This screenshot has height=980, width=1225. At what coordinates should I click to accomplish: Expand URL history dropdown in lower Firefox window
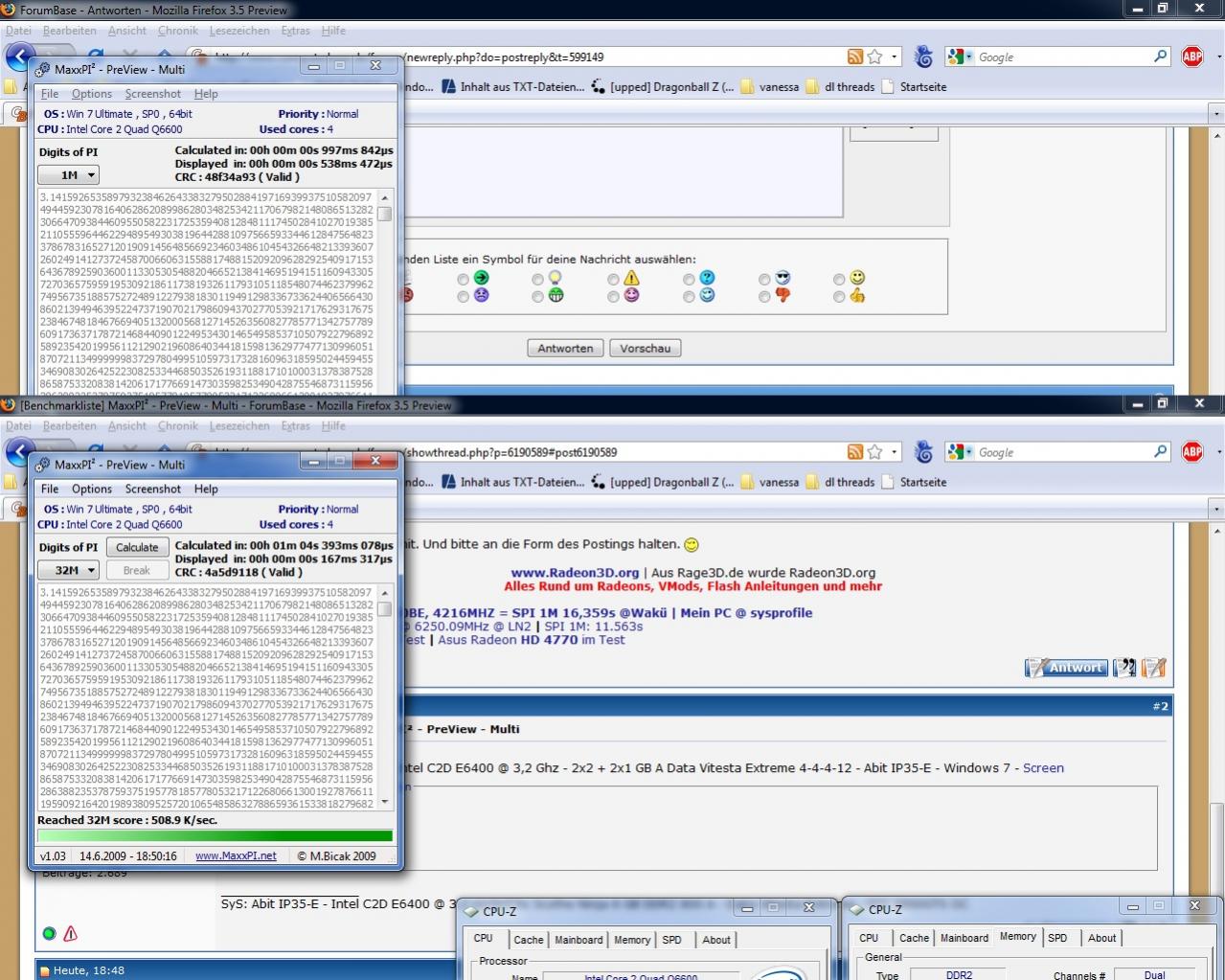(895, 452)
